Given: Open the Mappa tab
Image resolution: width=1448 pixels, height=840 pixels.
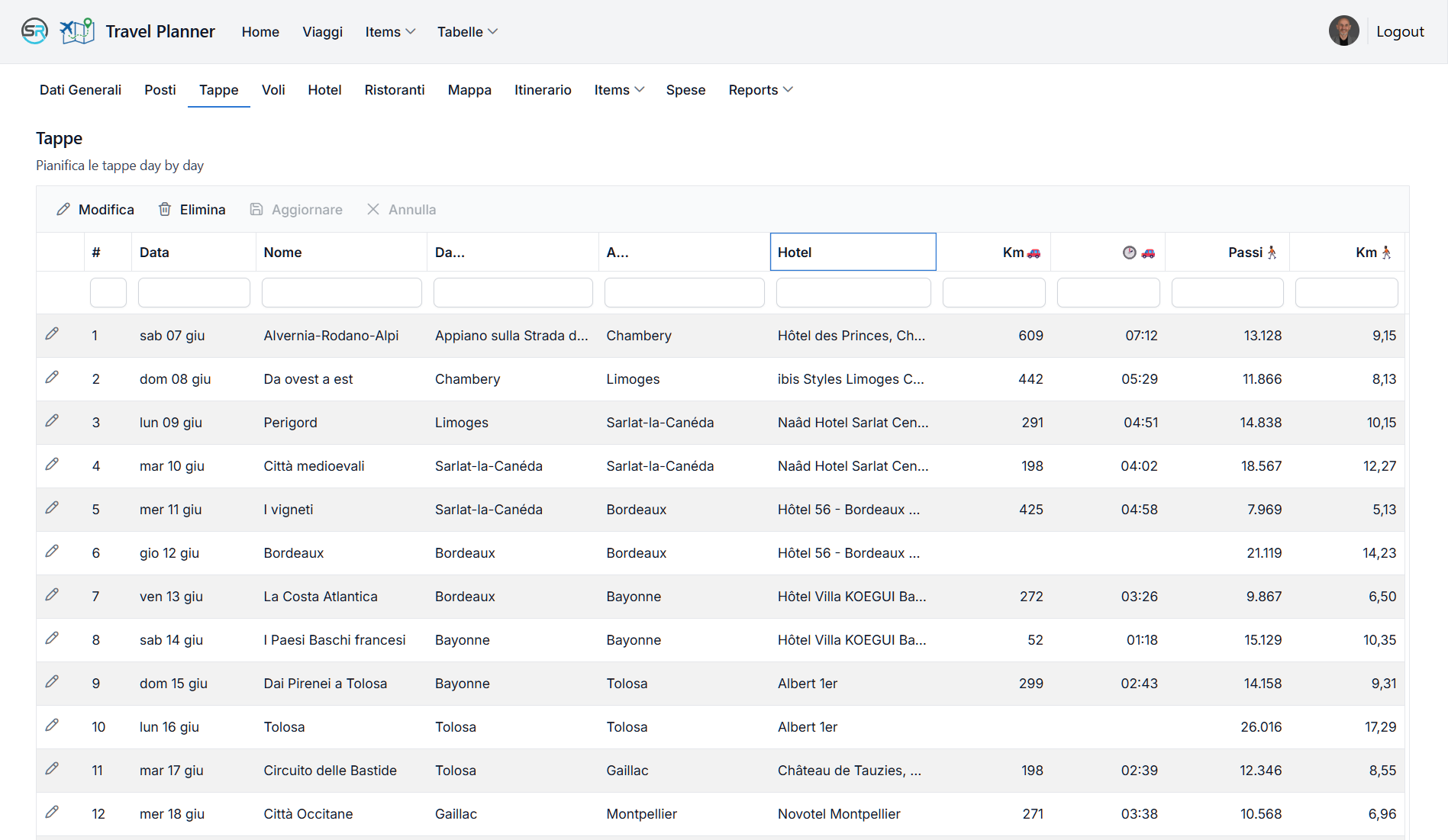Looking at the screenshot, I should coord(469,90).
